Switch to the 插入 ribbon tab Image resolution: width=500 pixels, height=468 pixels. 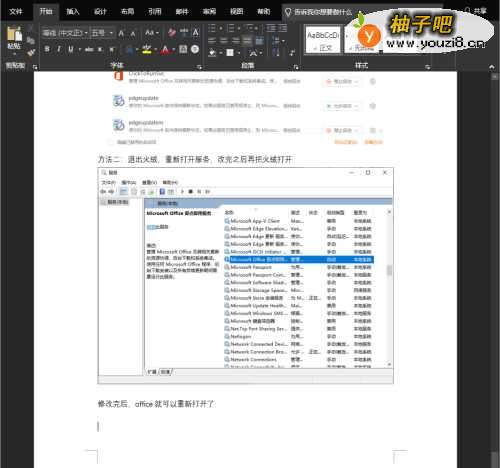coord(73,12)
